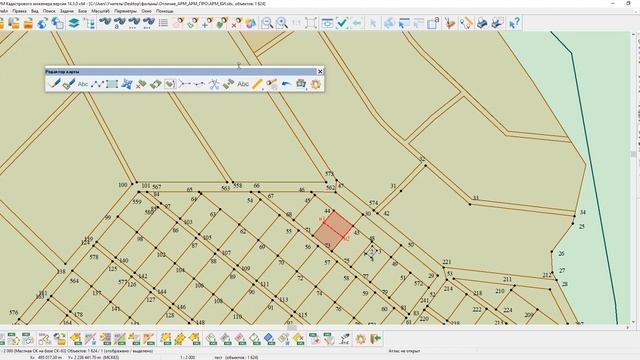The image size is (640, 360).
Task: Click the ruler measure icon in top toolbar
Action: 467,23
